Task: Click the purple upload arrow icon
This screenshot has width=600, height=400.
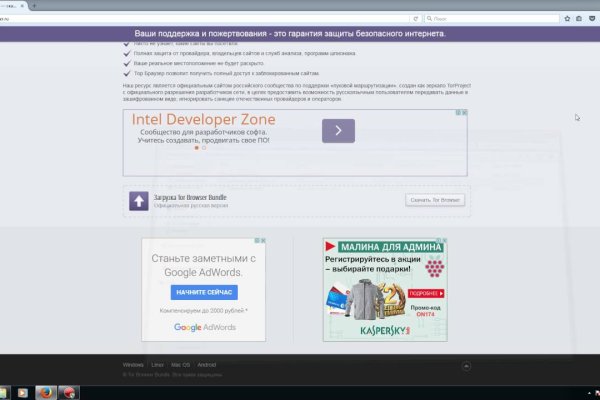Action: pos(139,200)
